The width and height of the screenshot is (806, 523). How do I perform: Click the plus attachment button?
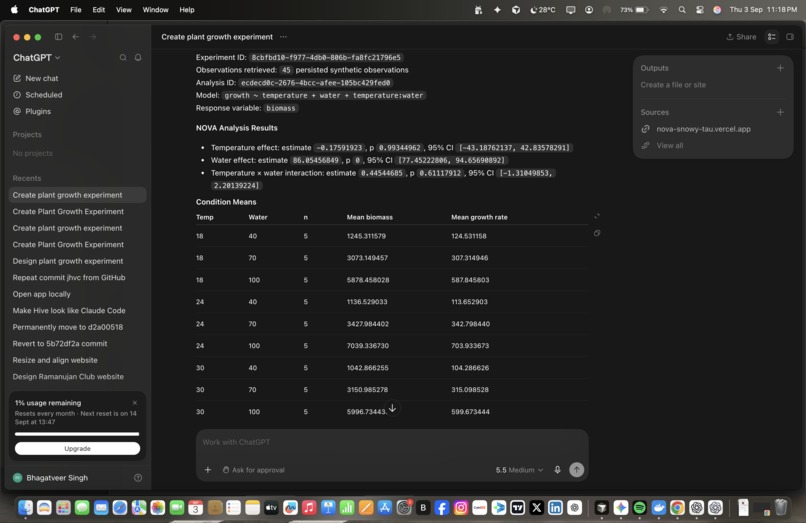(x=208, y=470)
